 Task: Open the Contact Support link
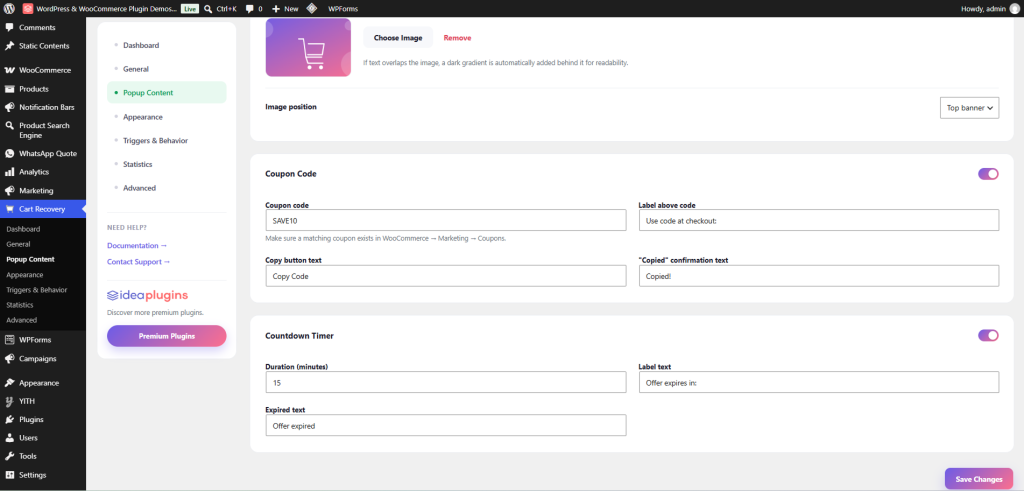click(x=138, y=262)
